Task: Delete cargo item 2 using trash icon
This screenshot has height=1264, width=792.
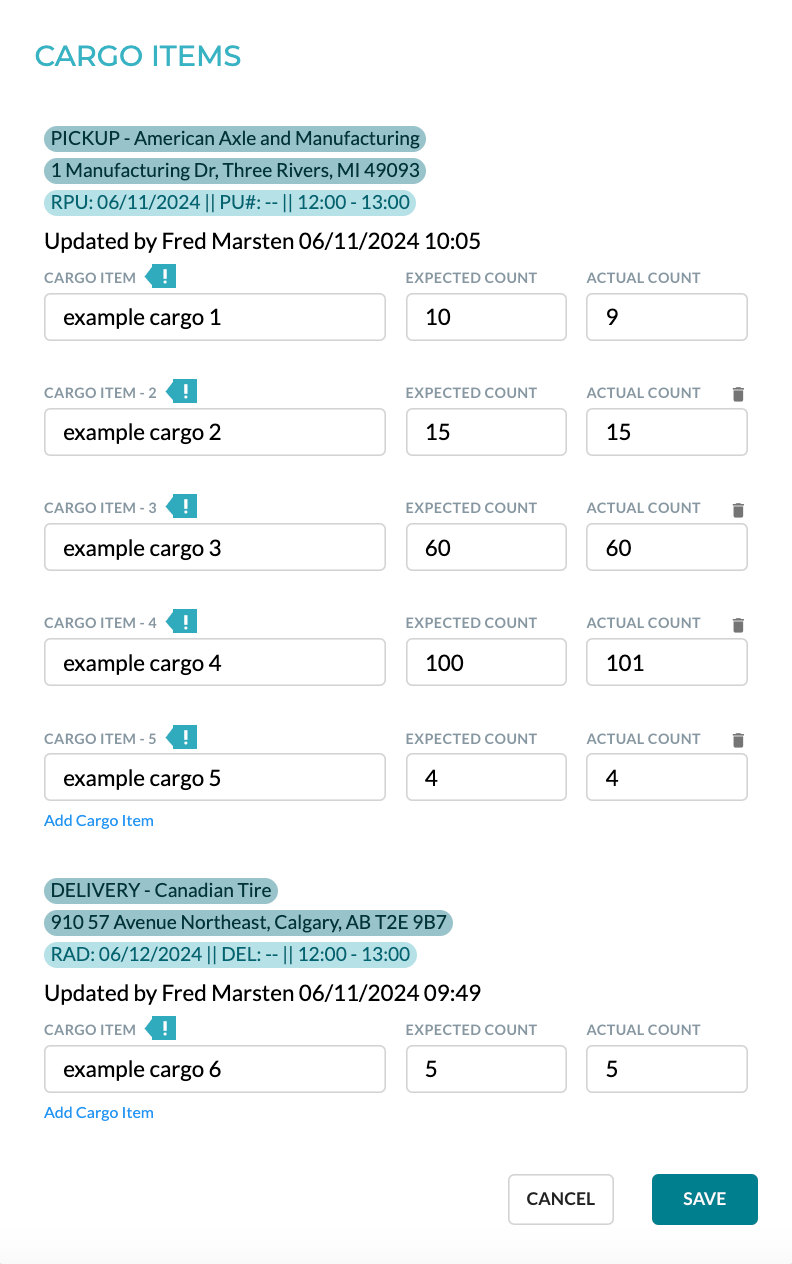Action: click(738, 394)
